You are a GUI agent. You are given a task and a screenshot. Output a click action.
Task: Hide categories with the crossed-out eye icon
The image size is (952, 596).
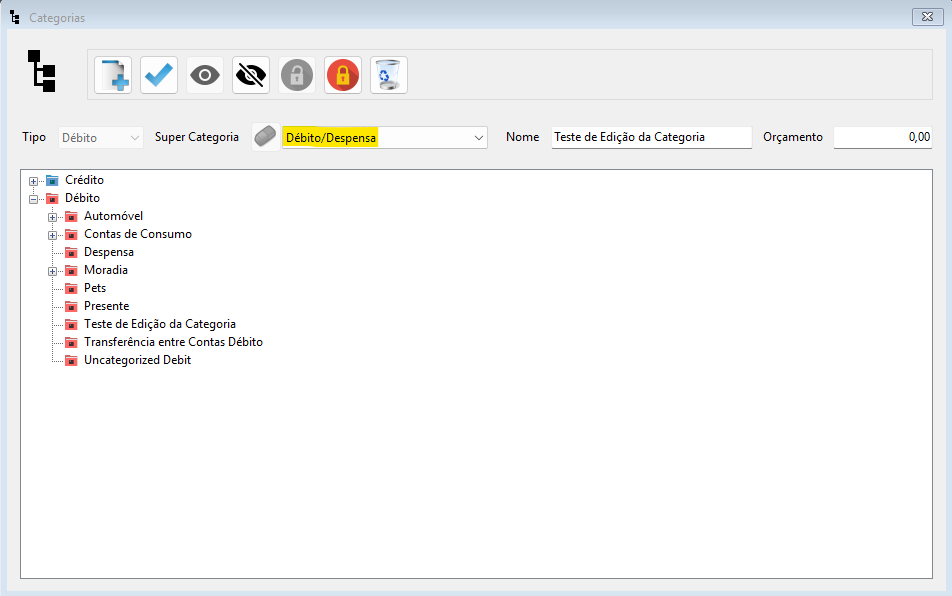click(x=251, y=75)
